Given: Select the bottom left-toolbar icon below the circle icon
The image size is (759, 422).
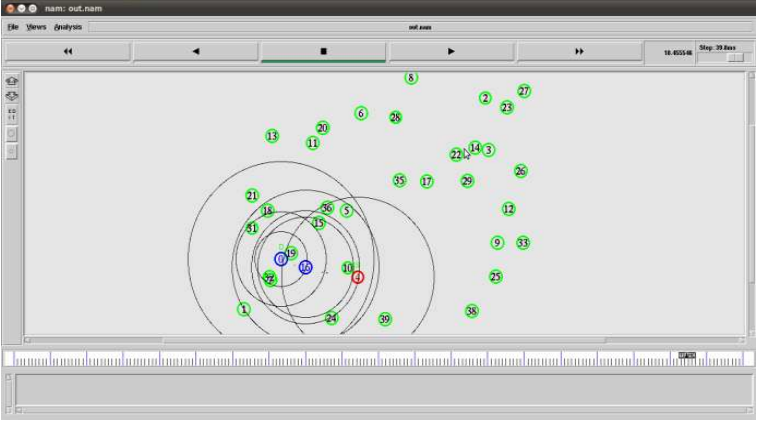Looking at the screenshot, I should [x=12, y=152].
